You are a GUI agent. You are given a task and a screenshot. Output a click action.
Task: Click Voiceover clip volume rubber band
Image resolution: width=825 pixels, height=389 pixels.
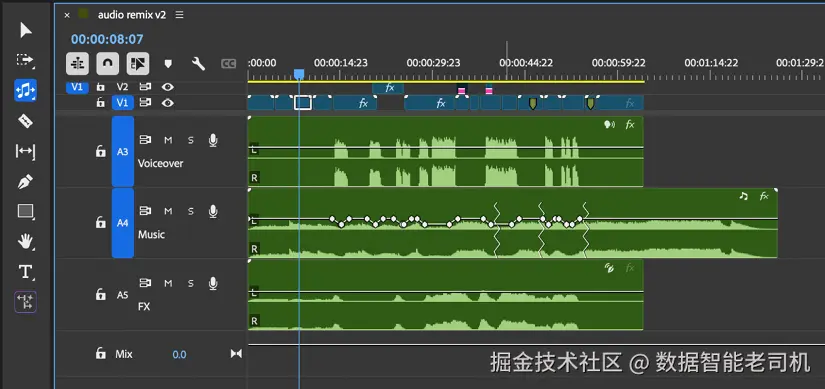pyautogui.click(x=445, y=147)
